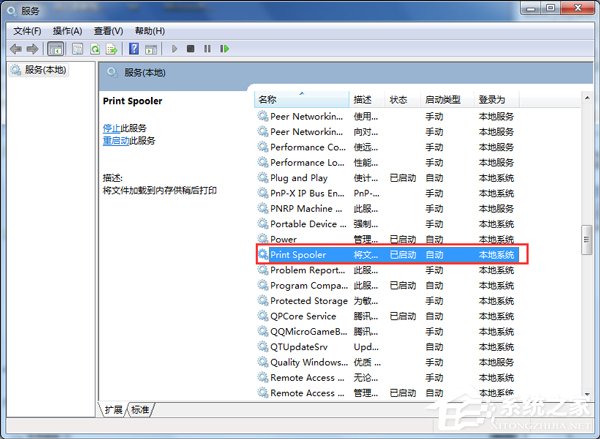Sort the list by the 名称 column header
The width and height of the screenshot is (600, 439).
267,100
